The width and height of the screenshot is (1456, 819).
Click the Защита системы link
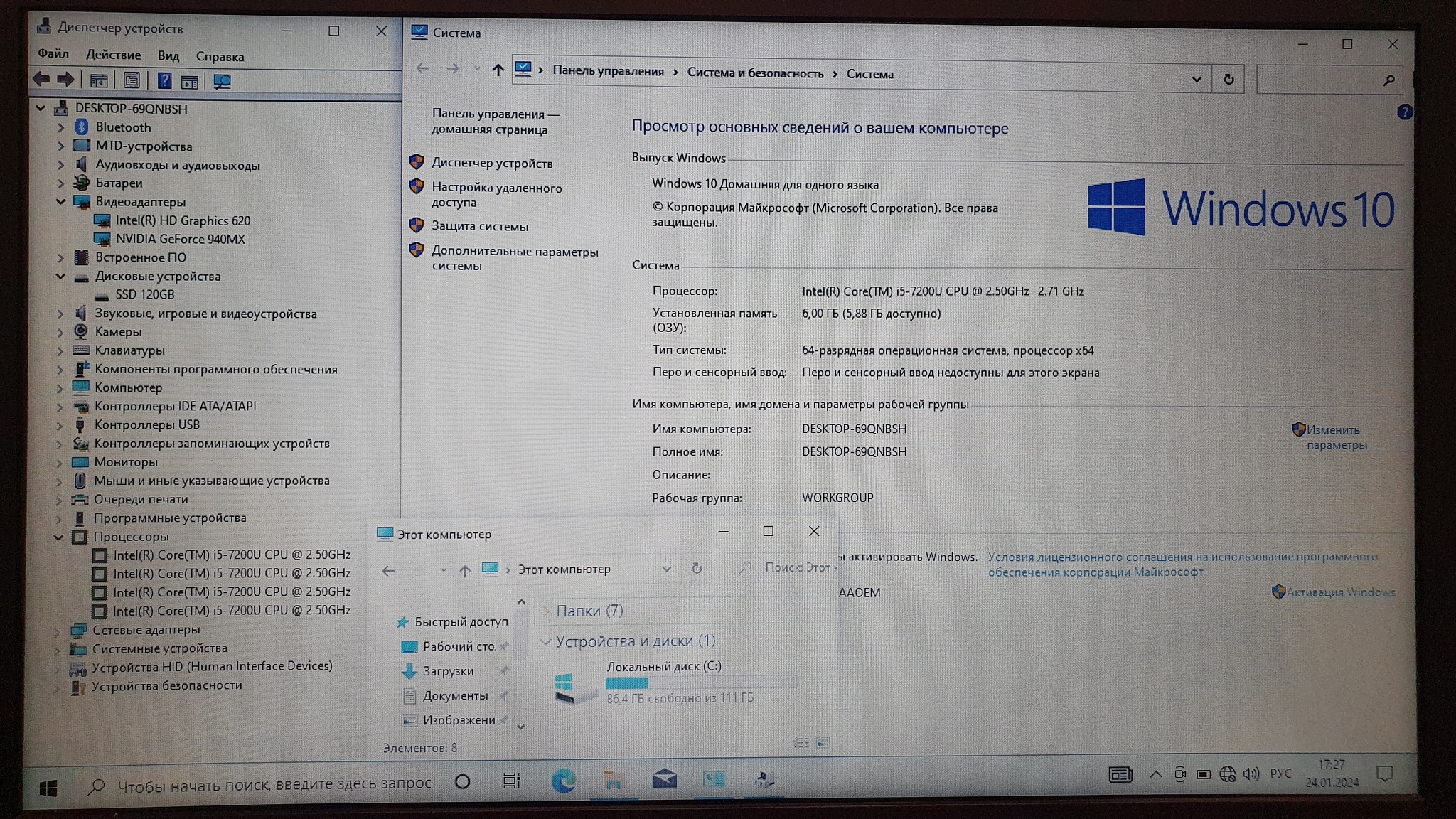click(480, 226)
